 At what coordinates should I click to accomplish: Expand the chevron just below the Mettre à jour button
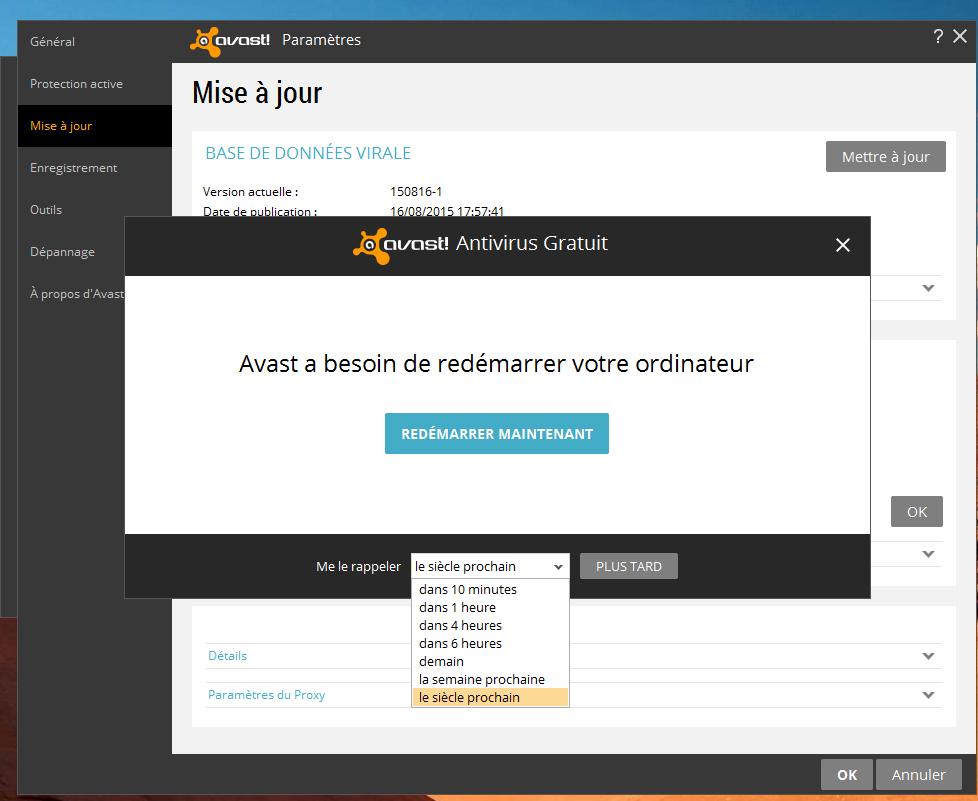[x=928, y=288]
